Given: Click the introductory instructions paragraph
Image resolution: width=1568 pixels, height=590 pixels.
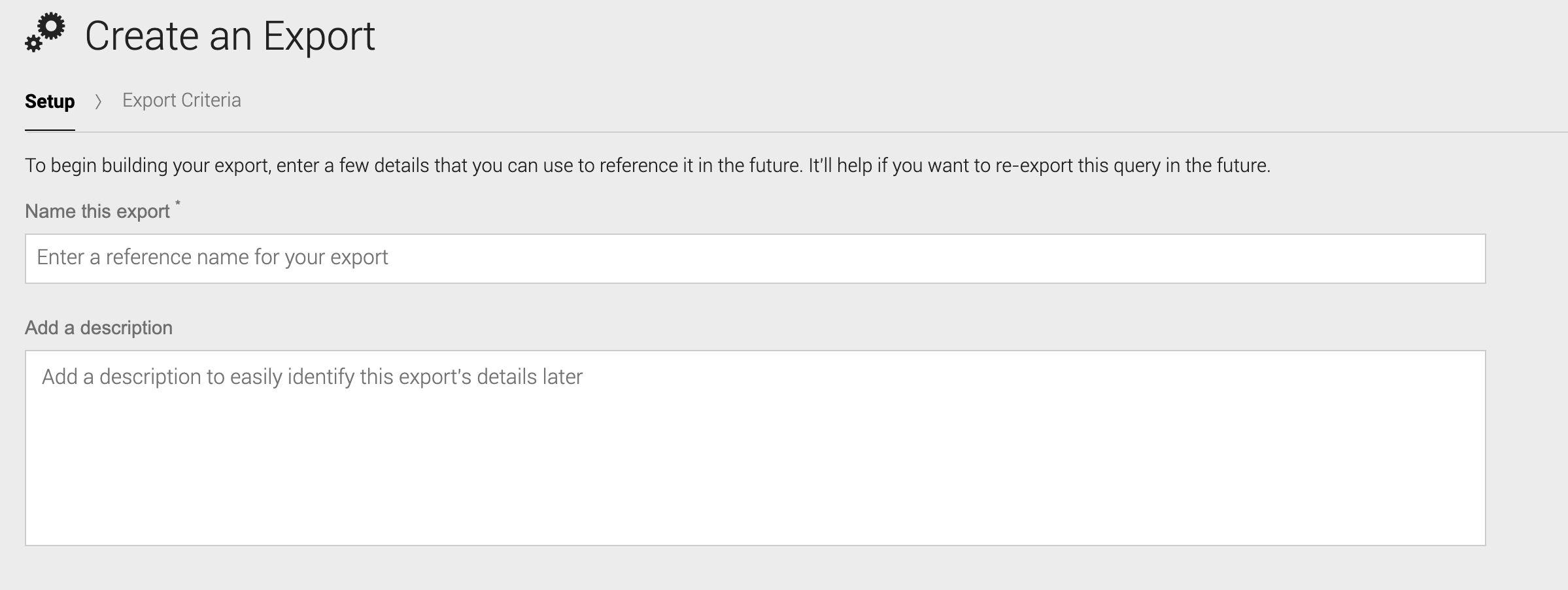Looking at the screenshot, I should coord(647,165).
